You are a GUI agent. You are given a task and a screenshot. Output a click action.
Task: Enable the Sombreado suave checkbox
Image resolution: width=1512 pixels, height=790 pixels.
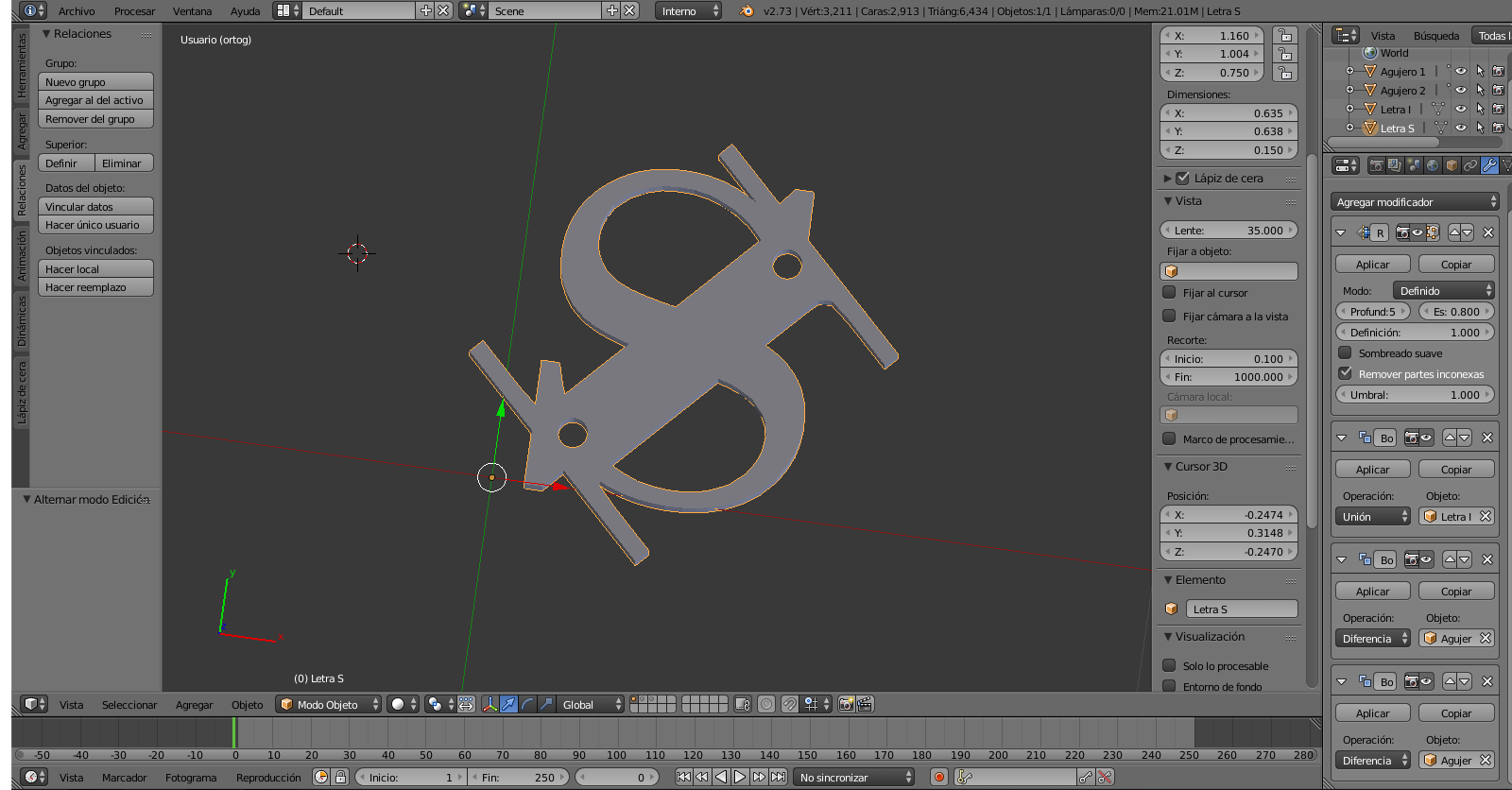click(x=1346, y=353)
